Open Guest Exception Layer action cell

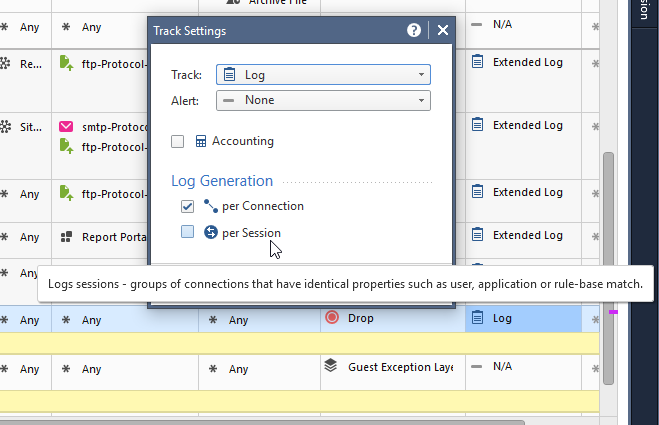pos(393,372)
